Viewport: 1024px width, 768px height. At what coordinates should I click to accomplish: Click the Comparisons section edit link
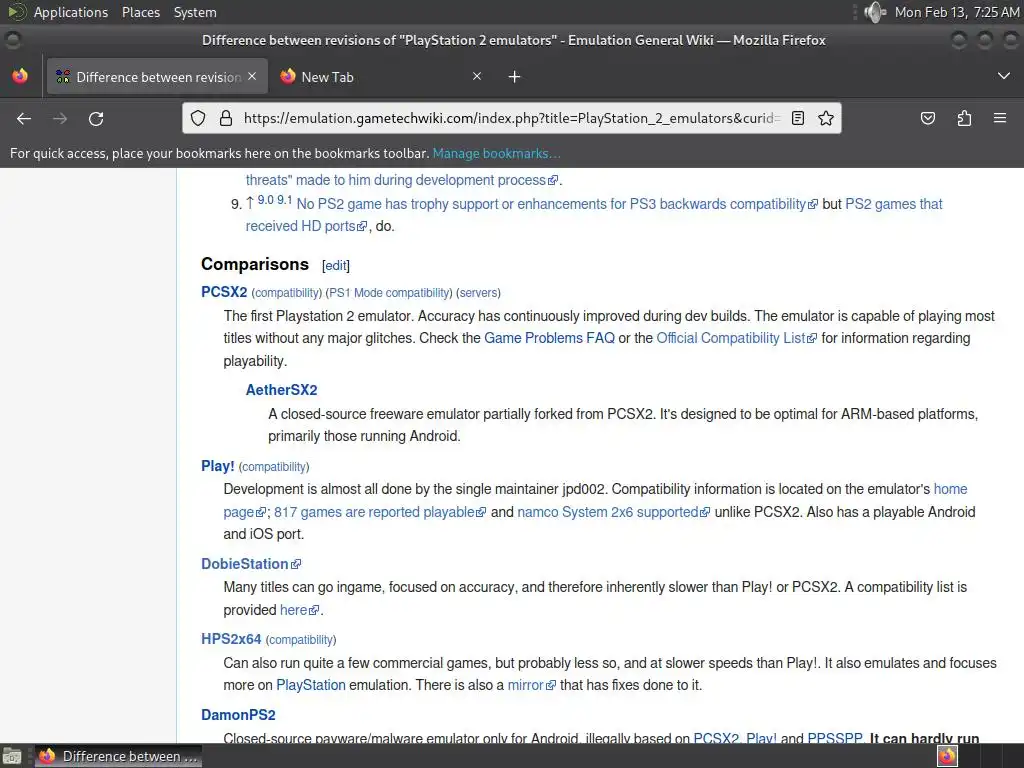pyautogui.click(x=336, y=265)
